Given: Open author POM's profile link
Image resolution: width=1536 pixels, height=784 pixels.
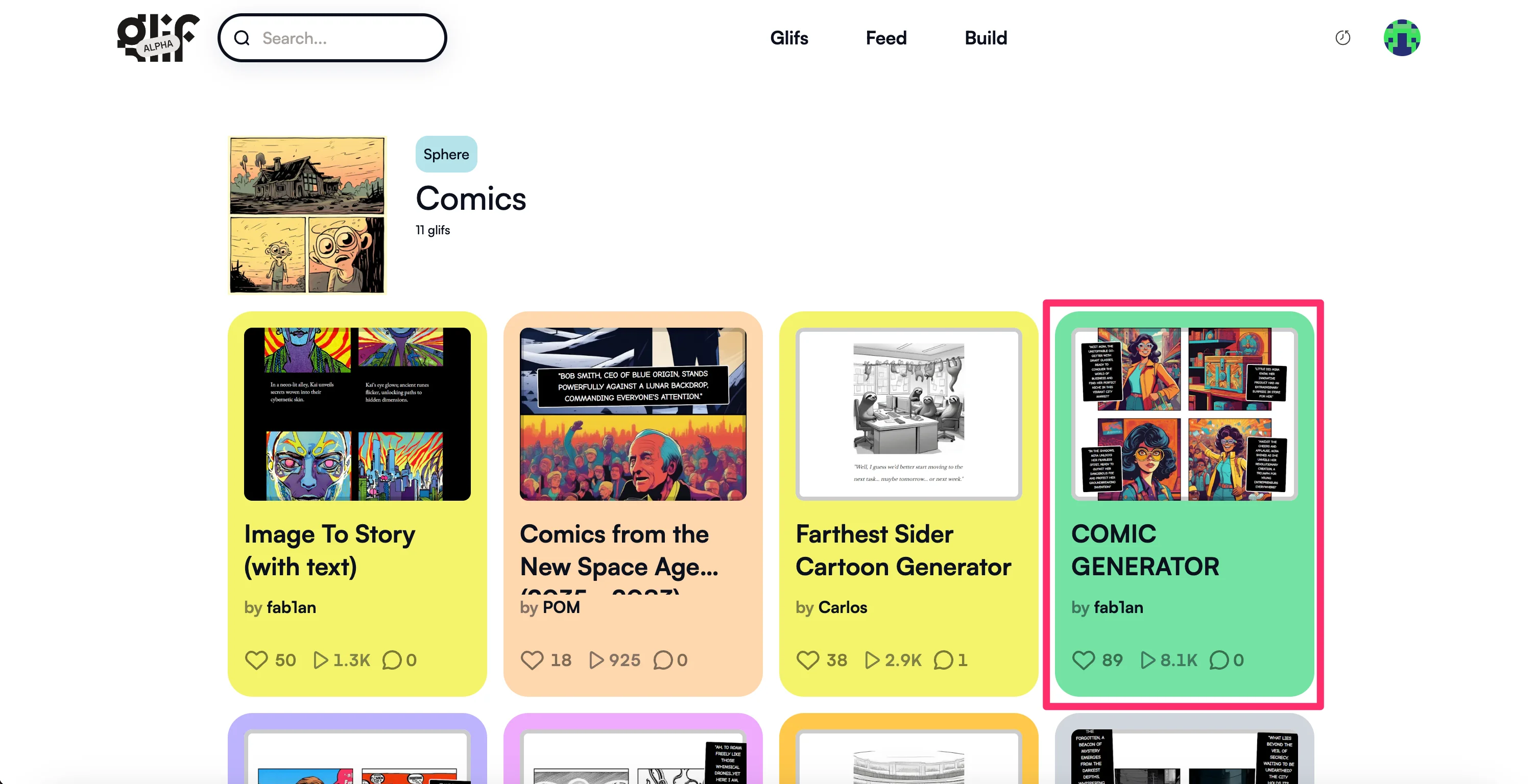Looking at the screenshot, I should tap(561, 607).
